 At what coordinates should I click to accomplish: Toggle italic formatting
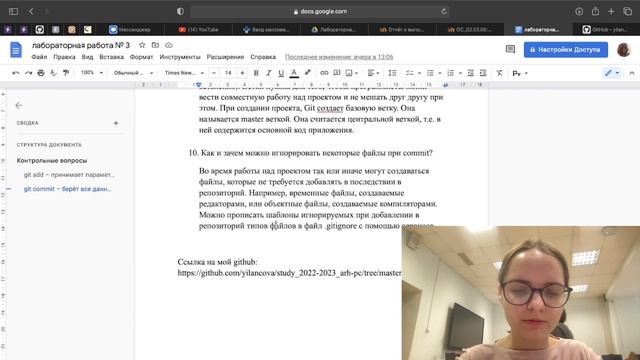coord(269,73)
